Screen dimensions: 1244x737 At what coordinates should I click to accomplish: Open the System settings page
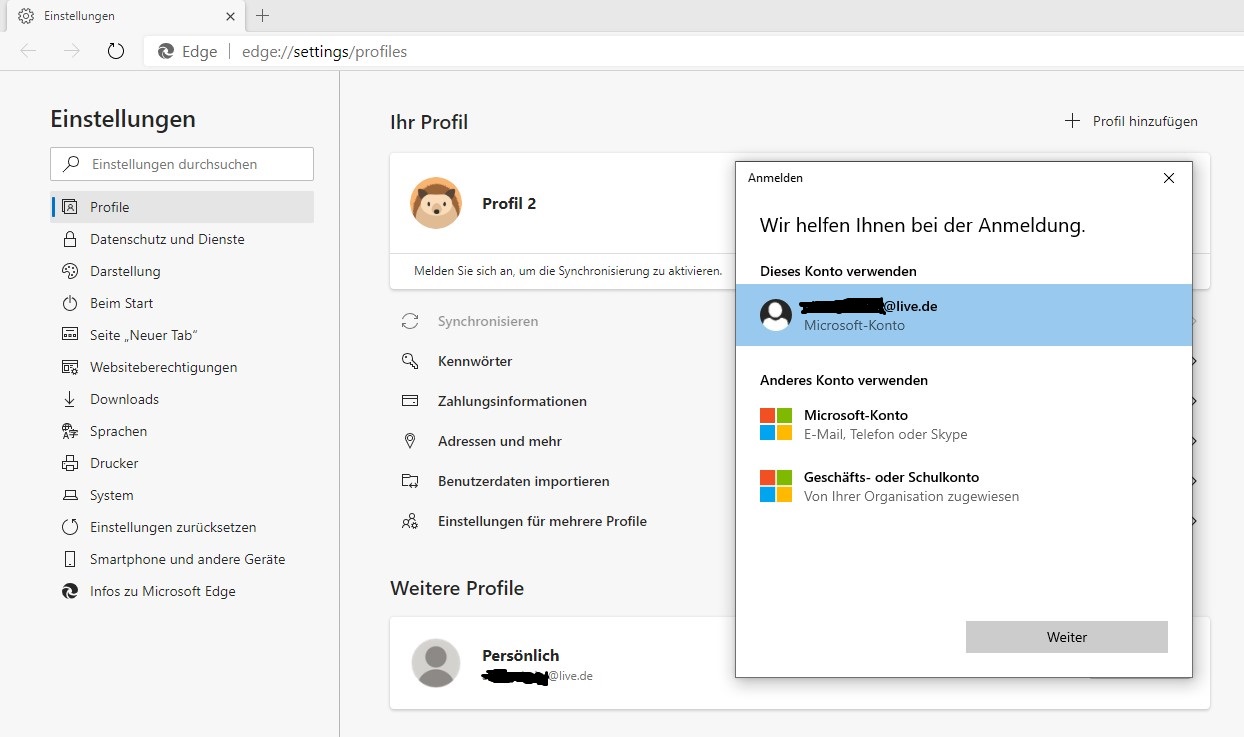click(182, 495)
